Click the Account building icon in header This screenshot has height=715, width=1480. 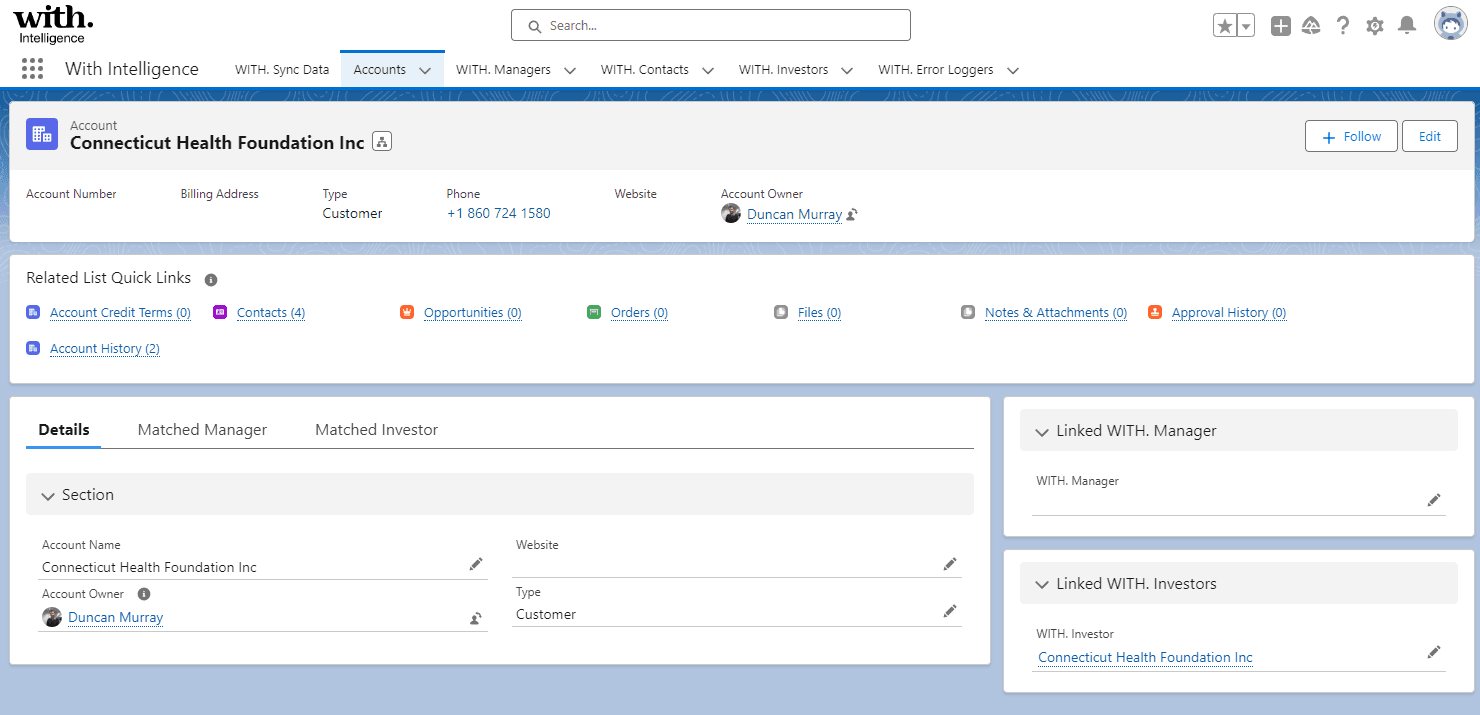[x=42, y=134]
